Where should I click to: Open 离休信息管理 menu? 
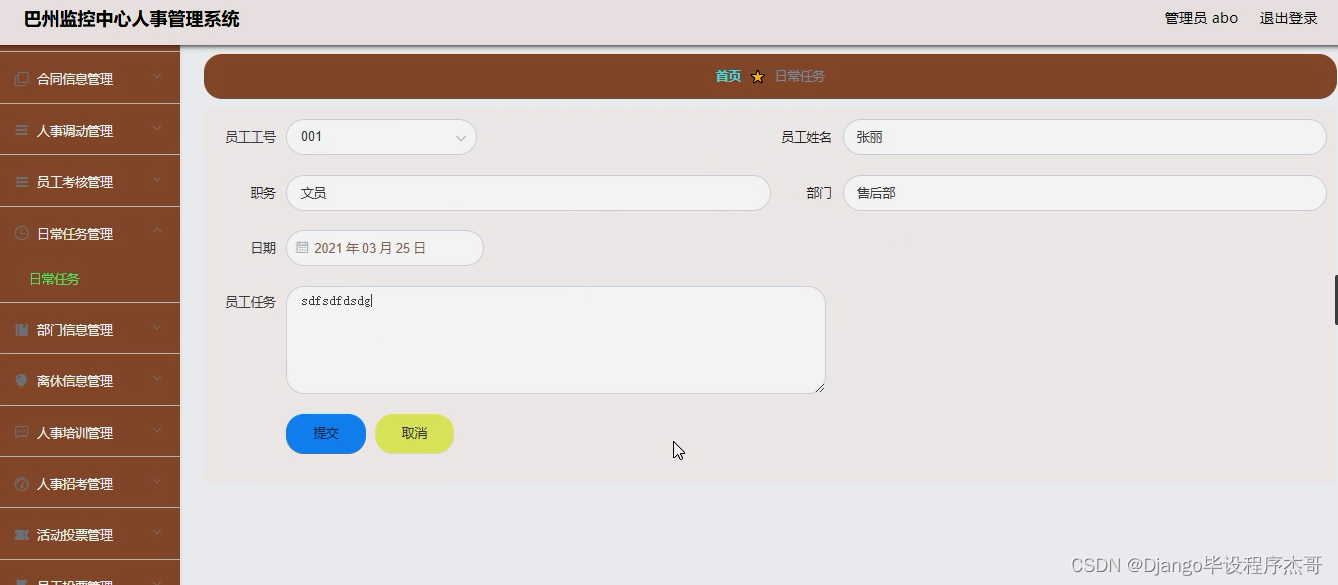[90, 380]
